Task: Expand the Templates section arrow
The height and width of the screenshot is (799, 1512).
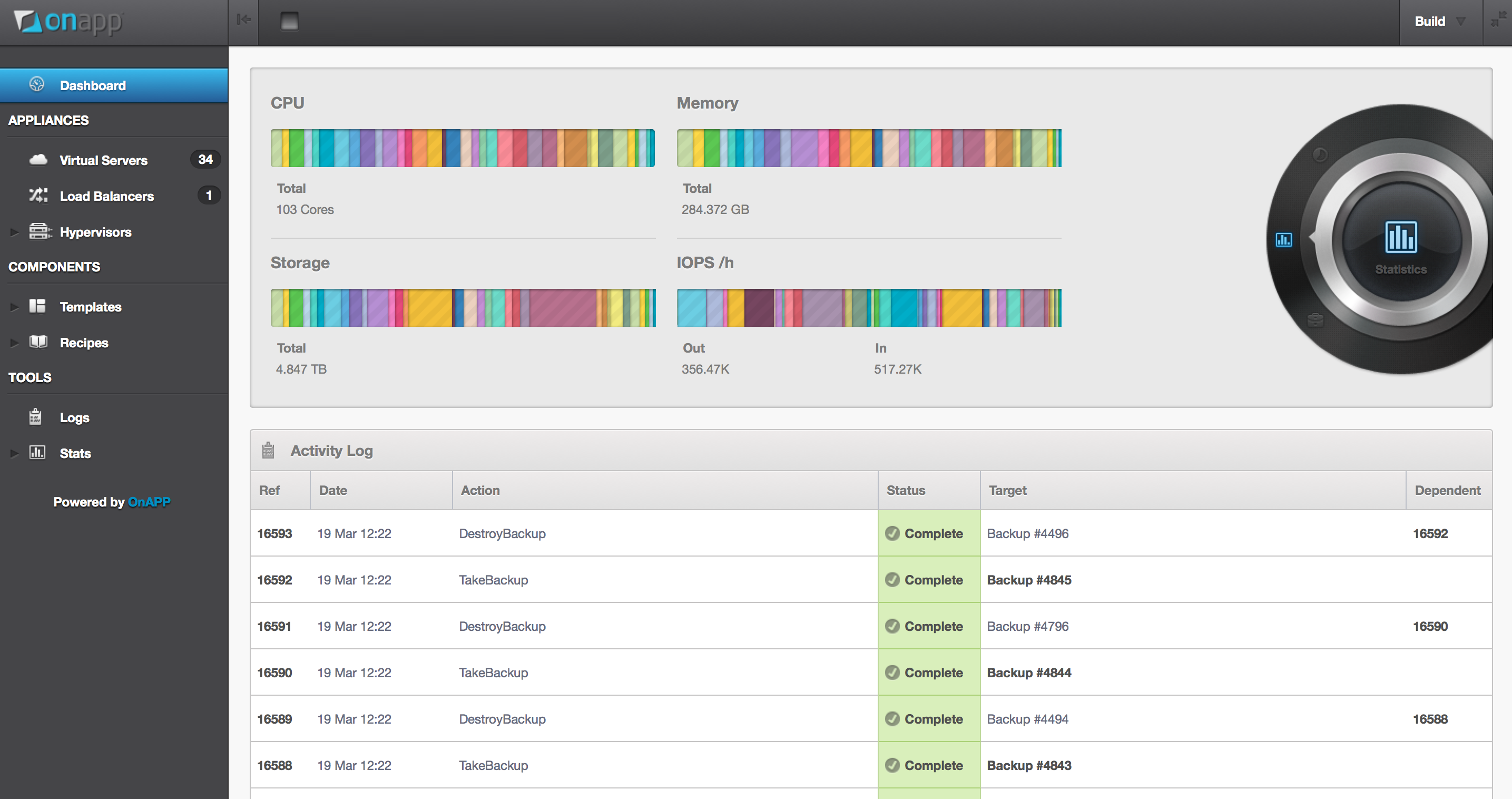Action: click(14, 307)
